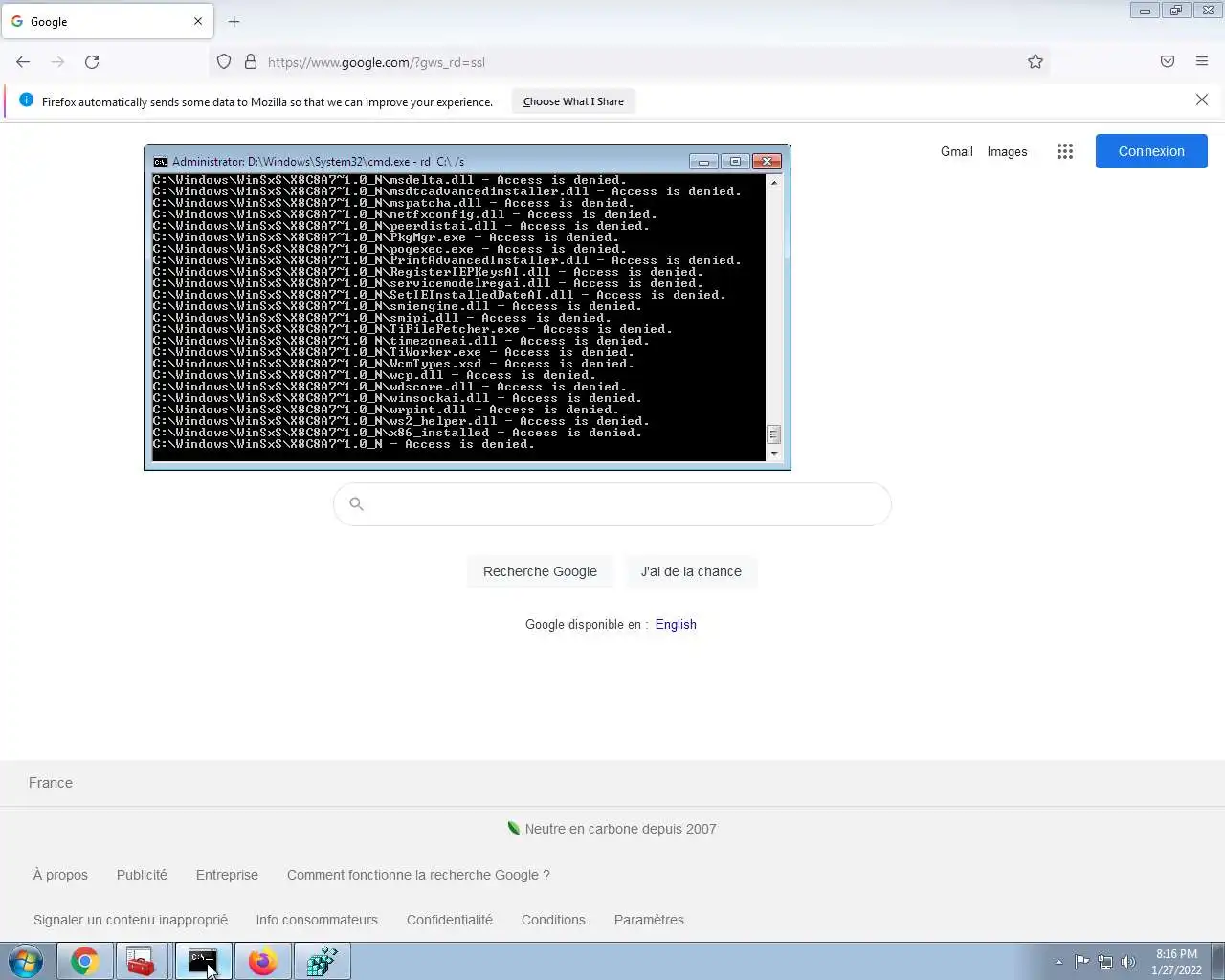Click the network tray icon

coord(1105,962)
